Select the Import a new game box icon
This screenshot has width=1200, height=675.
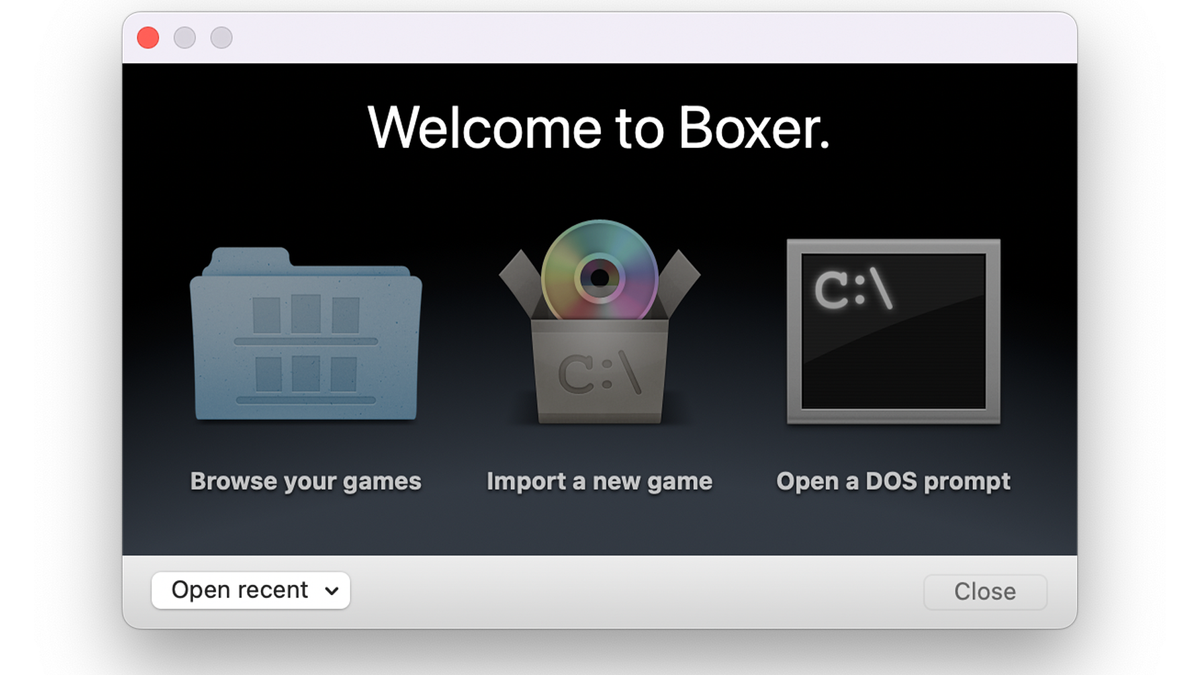click(598, 330)
